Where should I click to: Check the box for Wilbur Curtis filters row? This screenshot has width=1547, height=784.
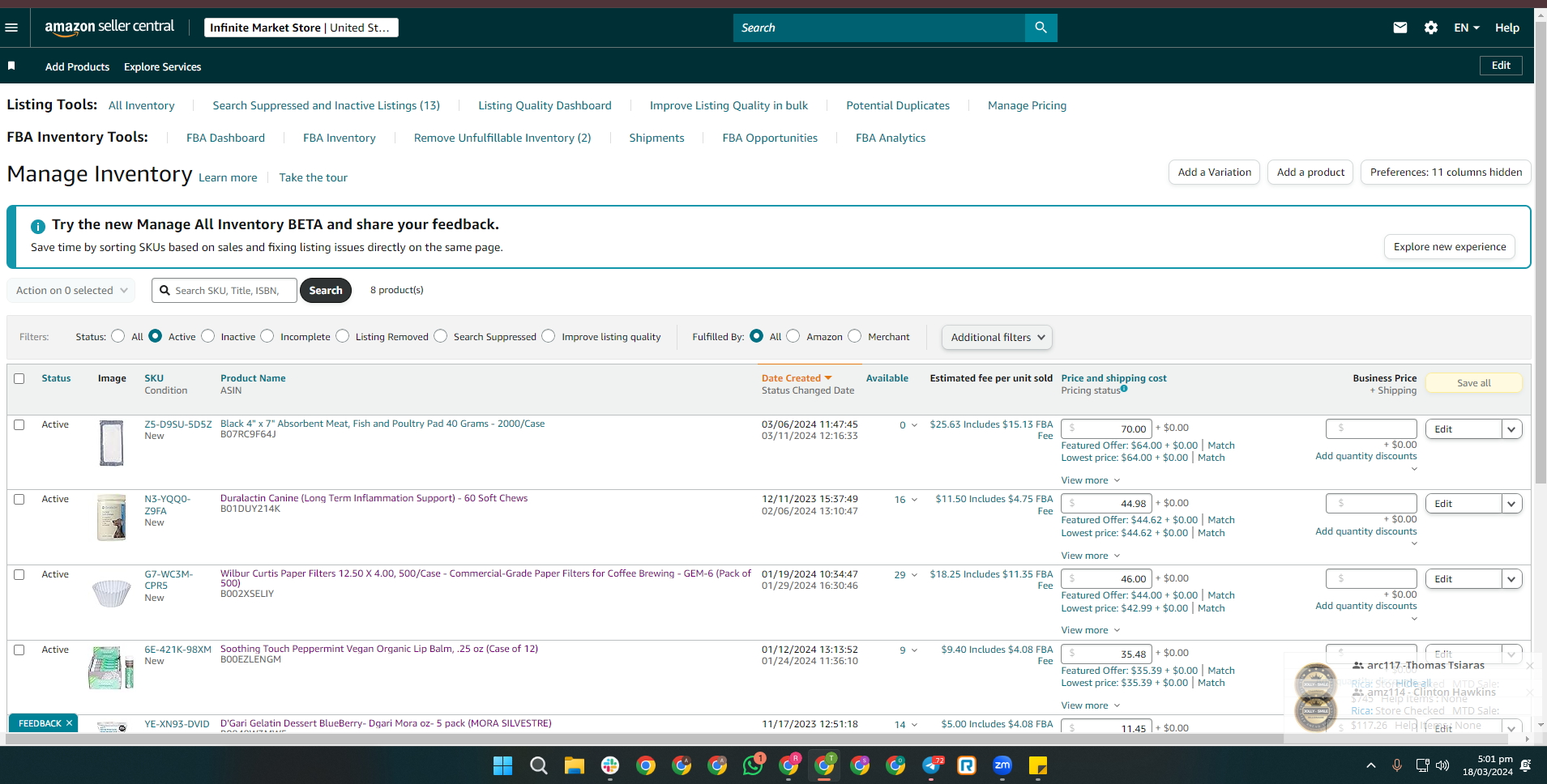pyautogui.click(x=19, y=574)
